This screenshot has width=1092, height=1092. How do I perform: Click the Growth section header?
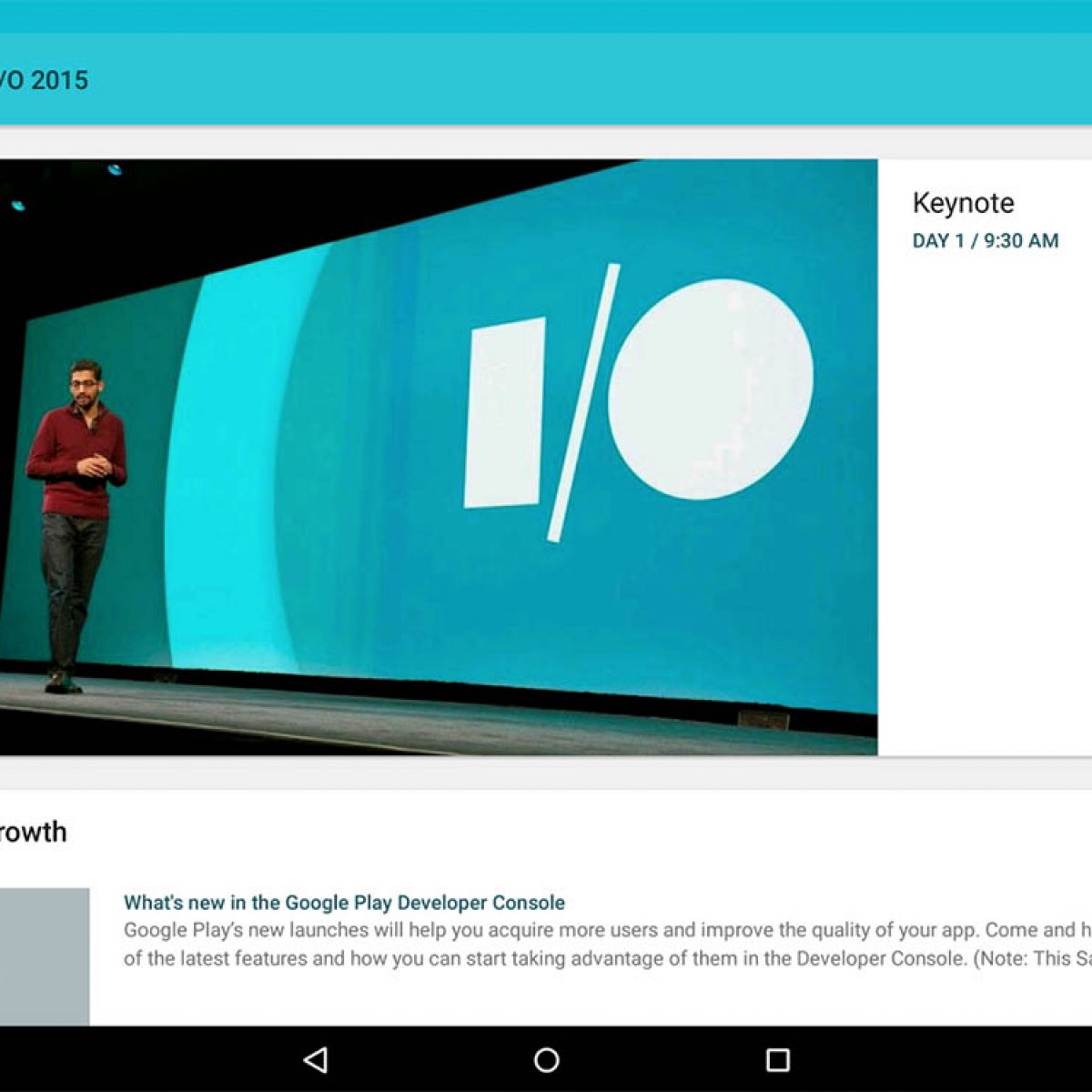(33, 832)
